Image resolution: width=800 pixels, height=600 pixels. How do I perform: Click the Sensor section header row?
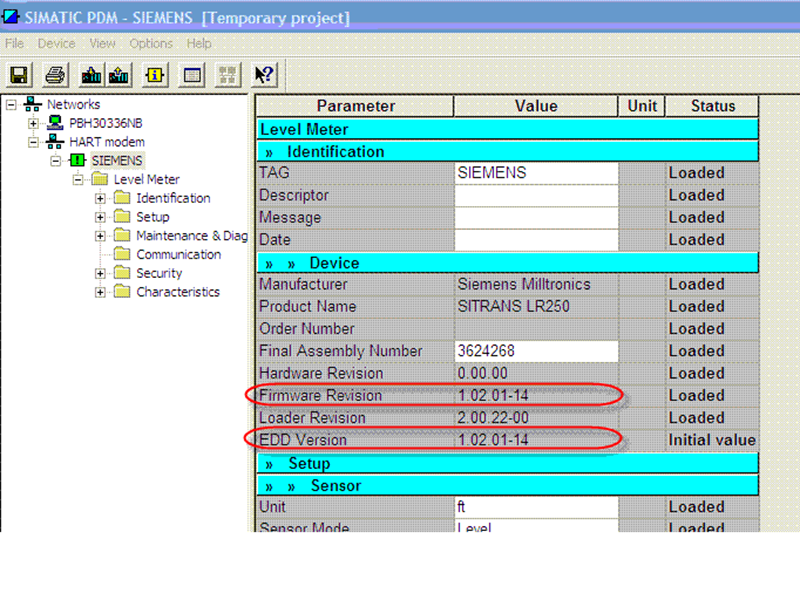[508, 485]
